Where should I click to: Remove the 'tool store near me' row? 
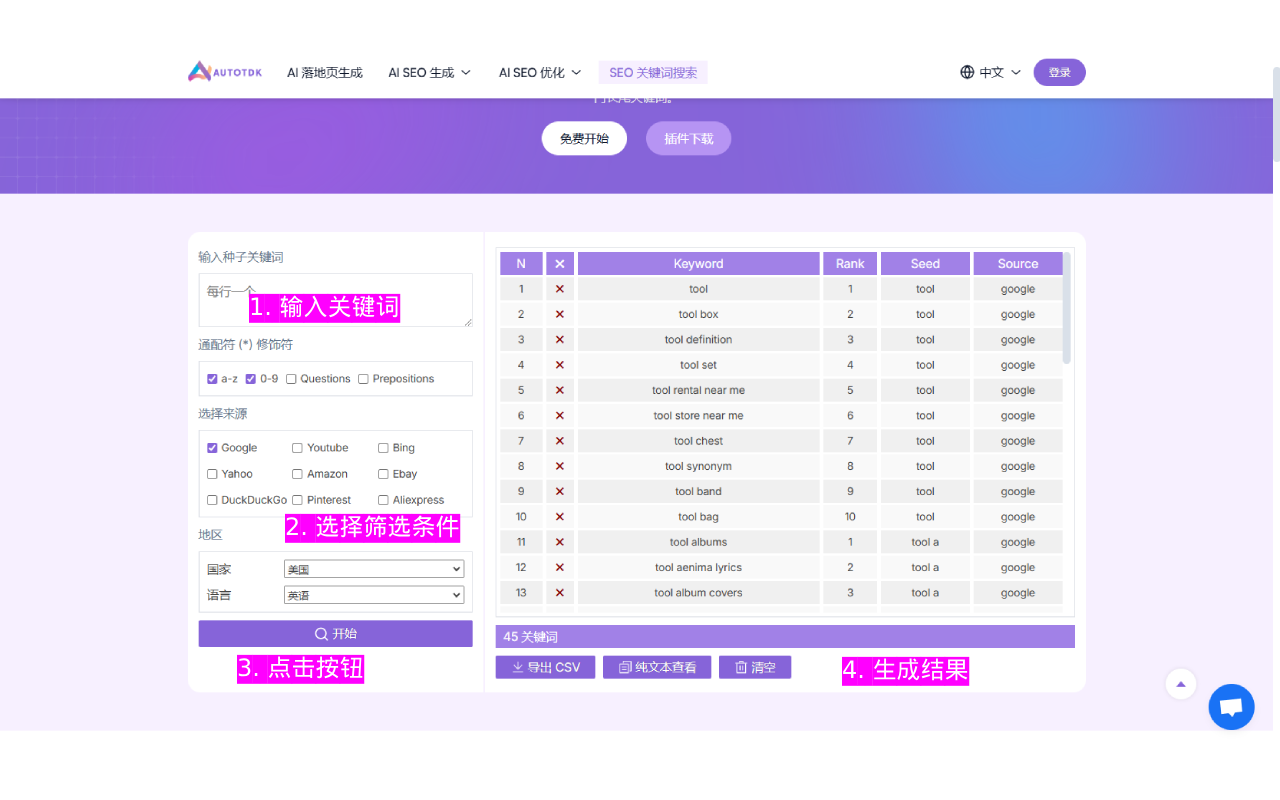[x=559, y=416]
